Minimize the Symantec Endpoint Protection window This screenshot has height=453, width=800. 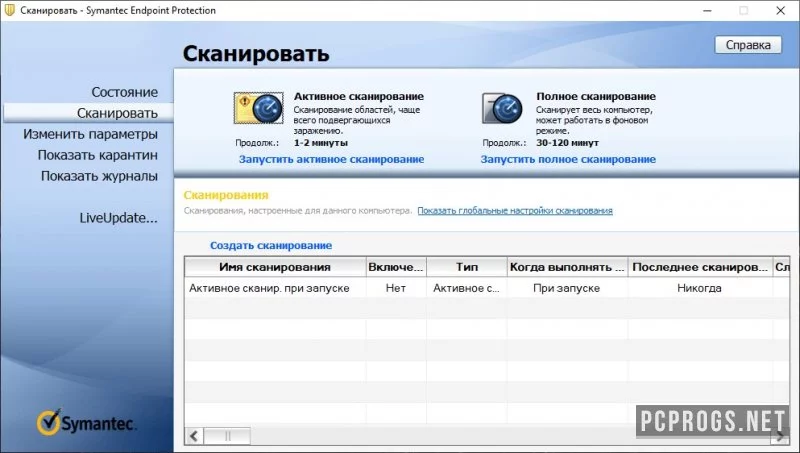point(707,11)
